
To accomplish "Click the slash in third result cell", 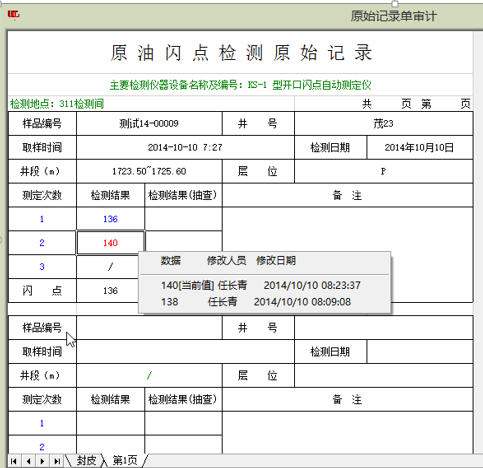I will (110, 267).
